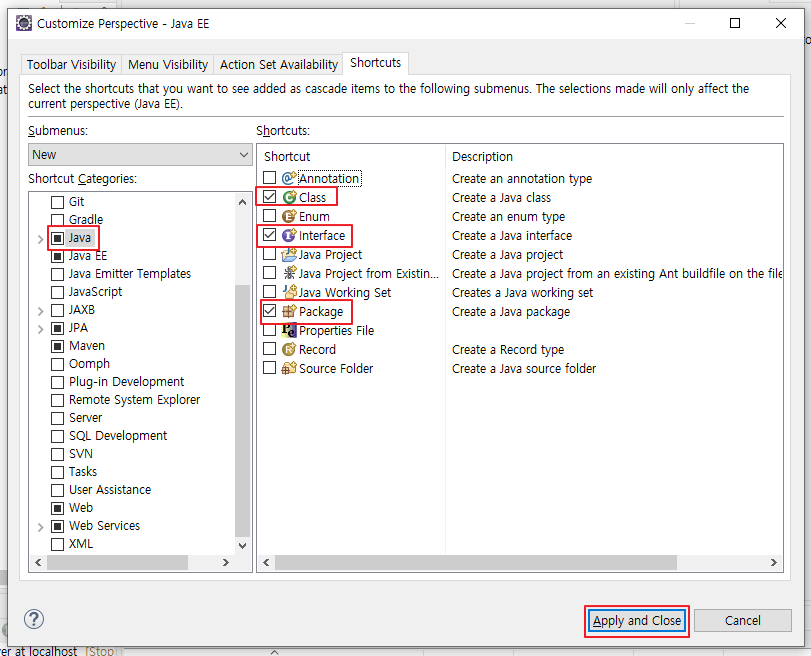The image size is (811, 656).
Task: Click the Customize Perspective title bar icon
Action: coord(24,23)
